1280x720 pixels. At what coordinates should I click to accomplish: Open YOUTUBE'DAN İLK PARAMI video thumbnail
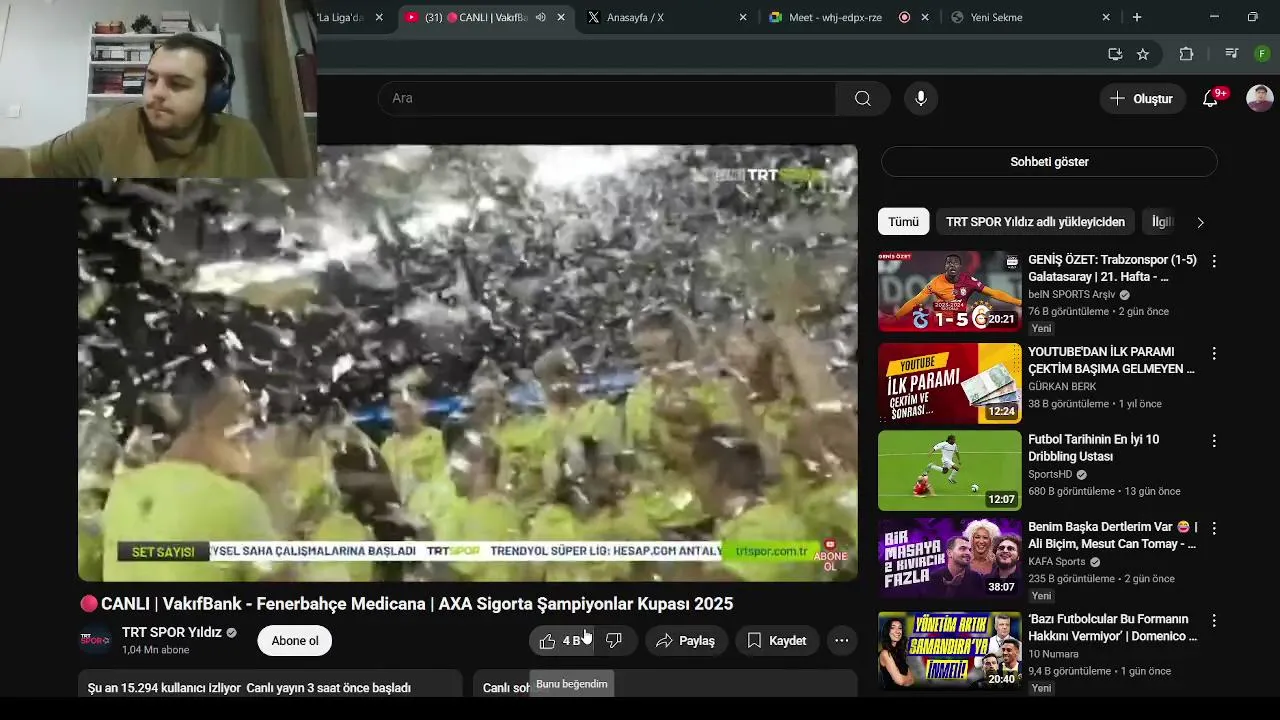pos(949,383)
